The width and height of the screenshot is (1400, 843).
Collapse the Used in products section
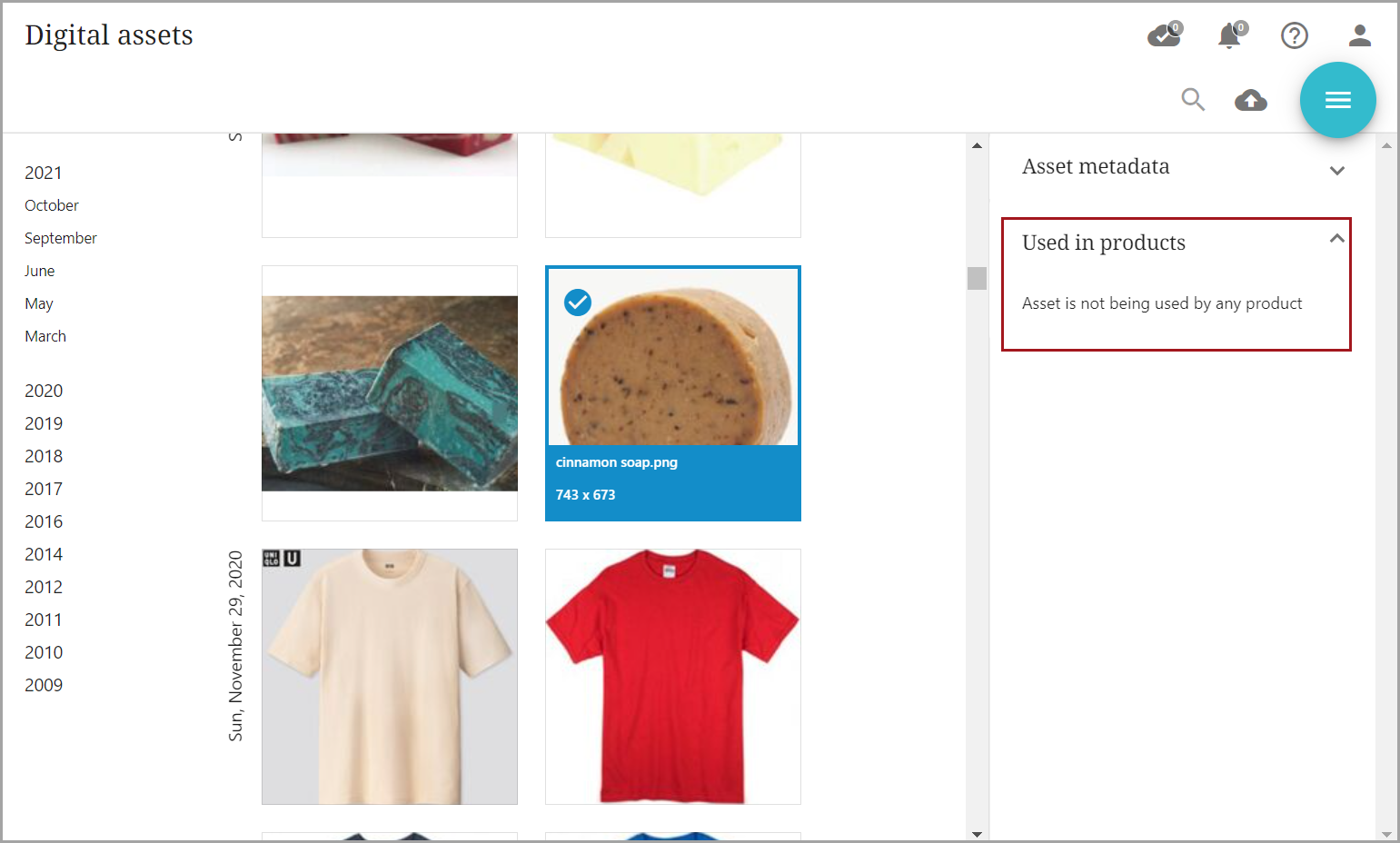tap(1336, 239)
